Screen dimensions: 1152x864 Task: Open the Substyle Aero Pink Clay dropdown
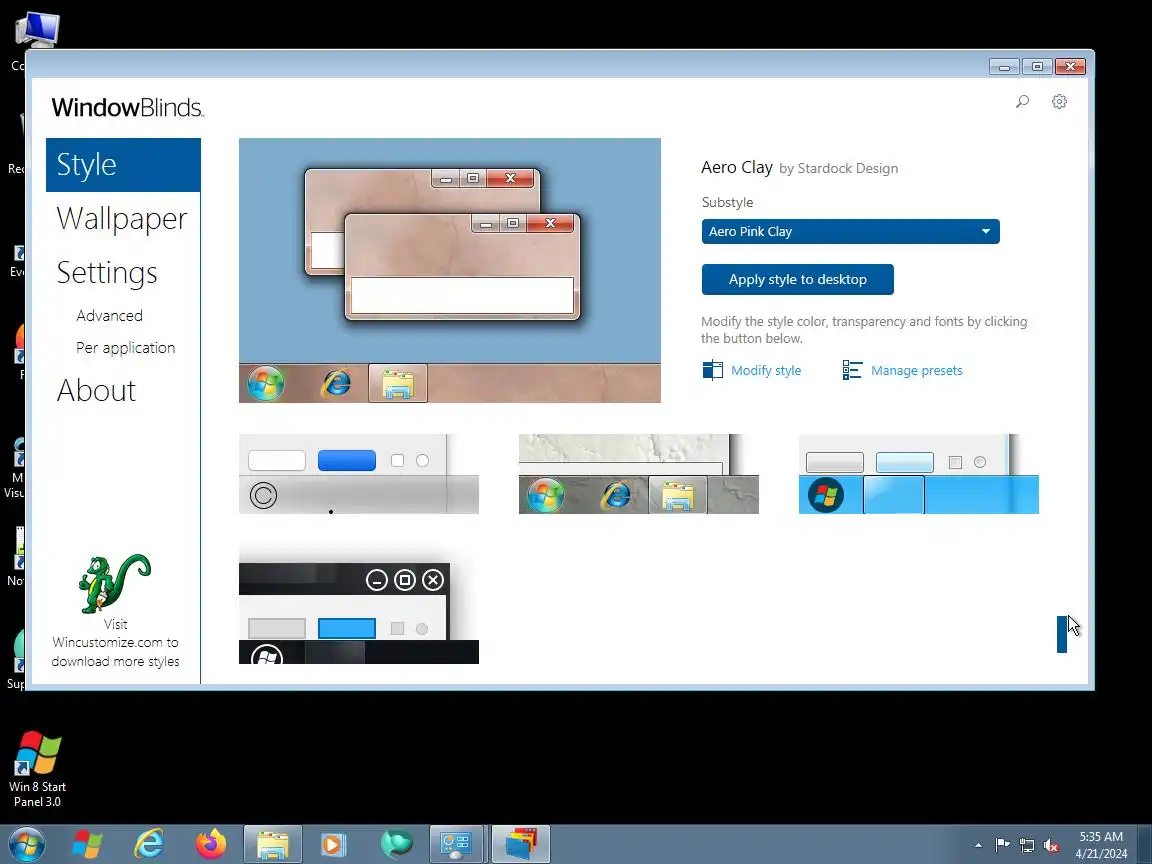point(850,231)
